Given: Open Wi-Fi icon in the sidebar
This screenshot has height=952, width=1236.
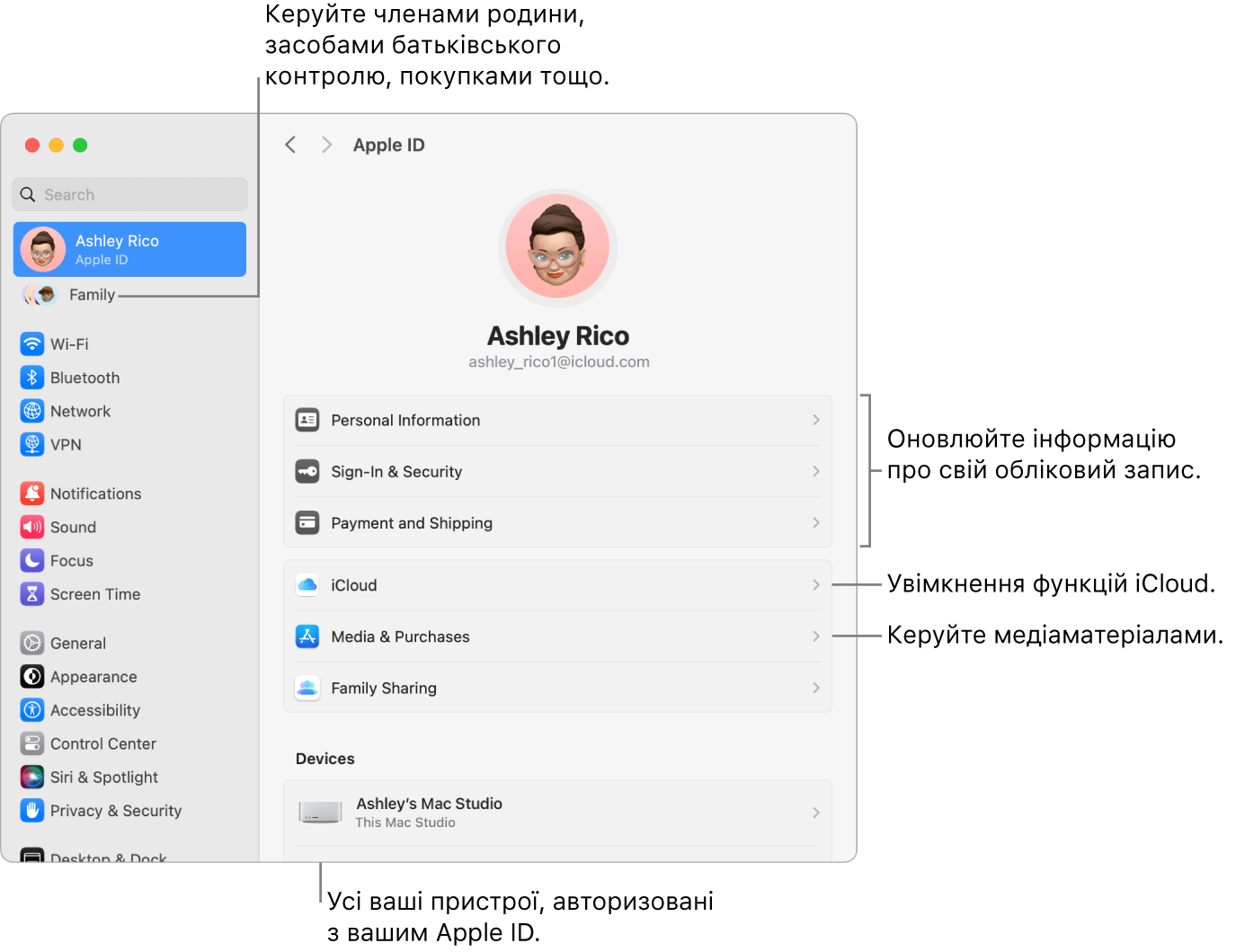Looking at the screenshot, I should [32, 344].
